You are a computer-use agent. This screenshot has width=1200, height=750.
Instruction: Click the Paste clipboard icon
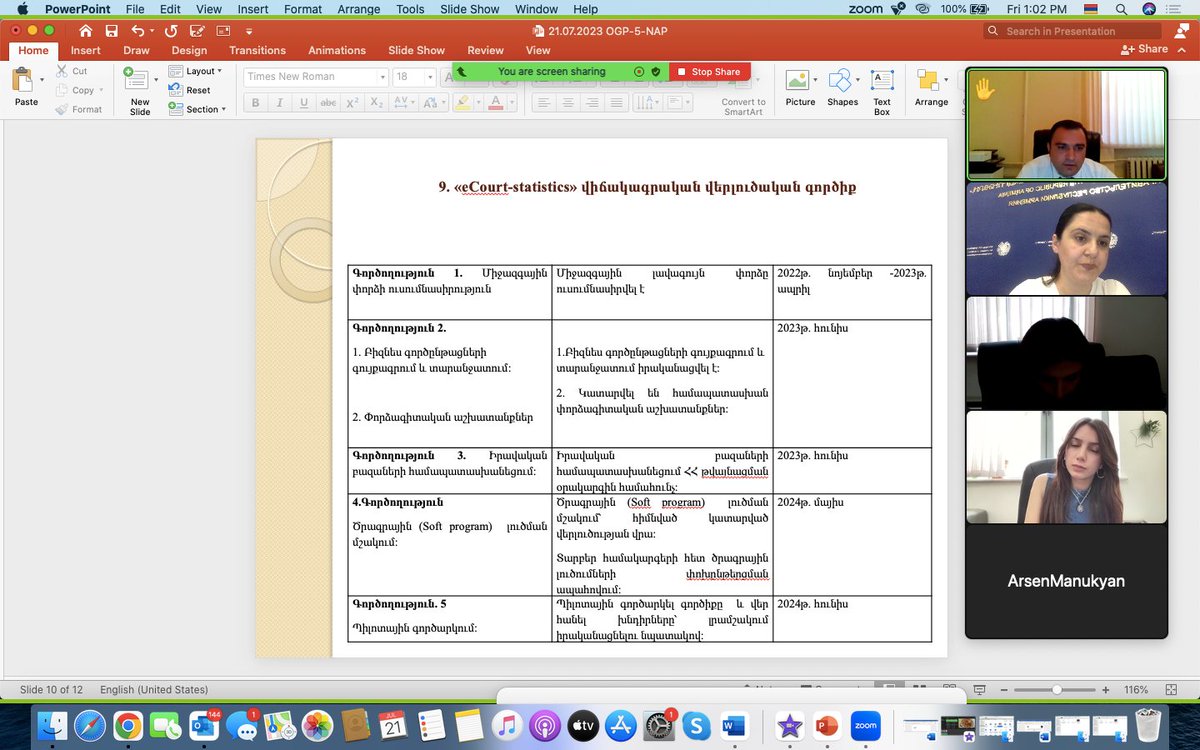click(x=24, y=80)
